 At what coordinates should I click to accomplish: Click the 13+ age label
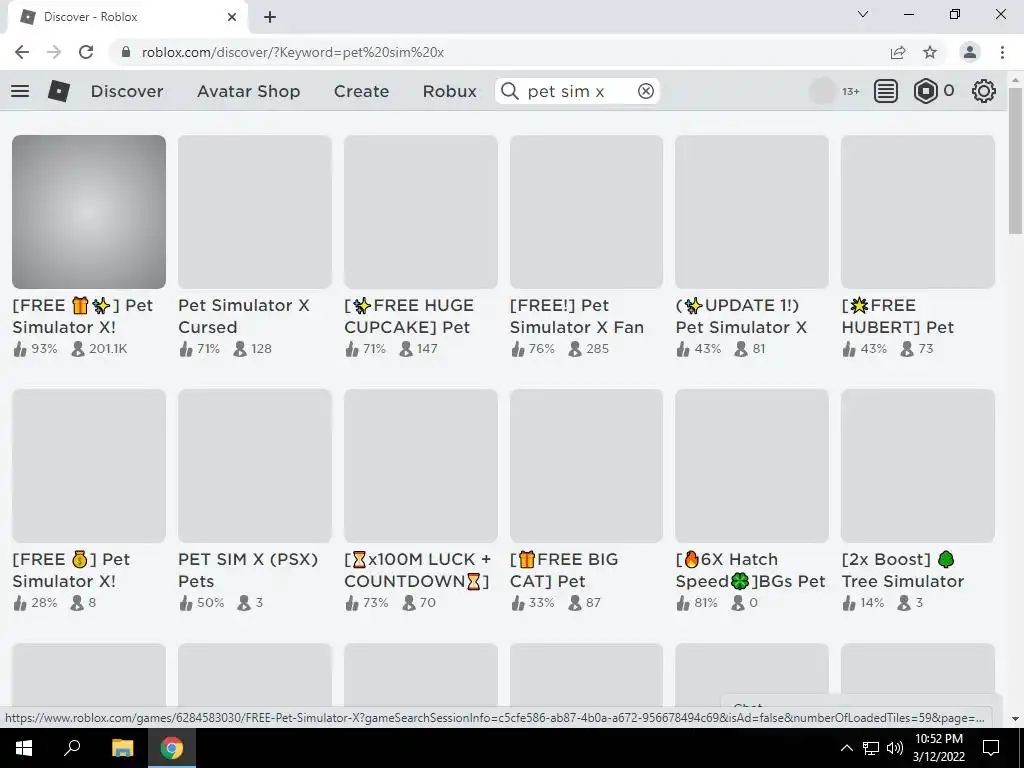(850, 91)
